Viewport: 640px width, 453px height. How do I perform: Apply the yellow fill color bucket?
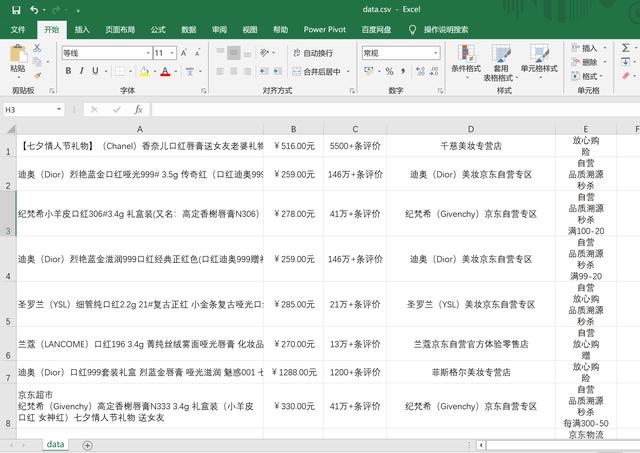click(x=144, y=71)
